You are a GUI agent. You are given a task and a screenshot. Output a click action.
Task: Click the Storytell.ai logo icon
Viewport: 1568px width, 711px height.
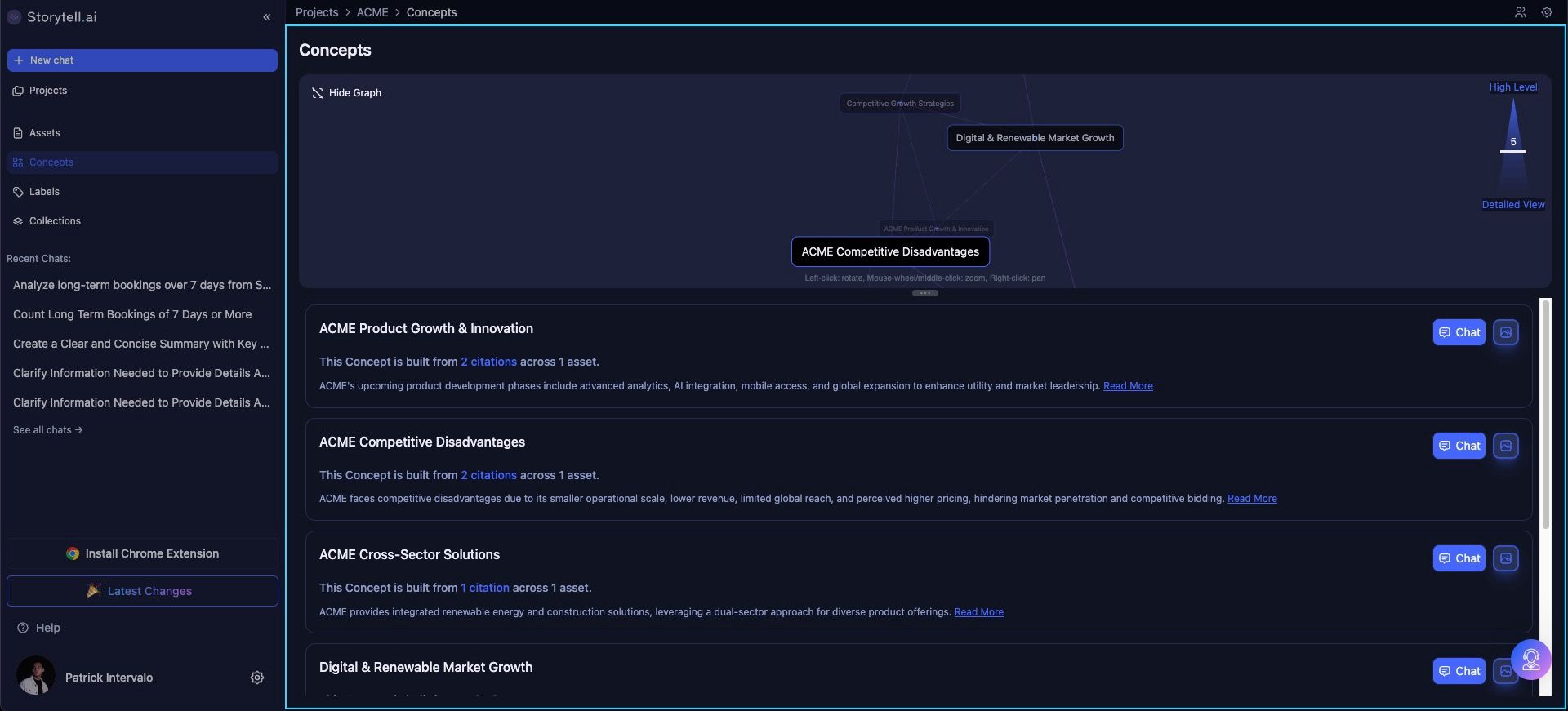tap(15, 17)
